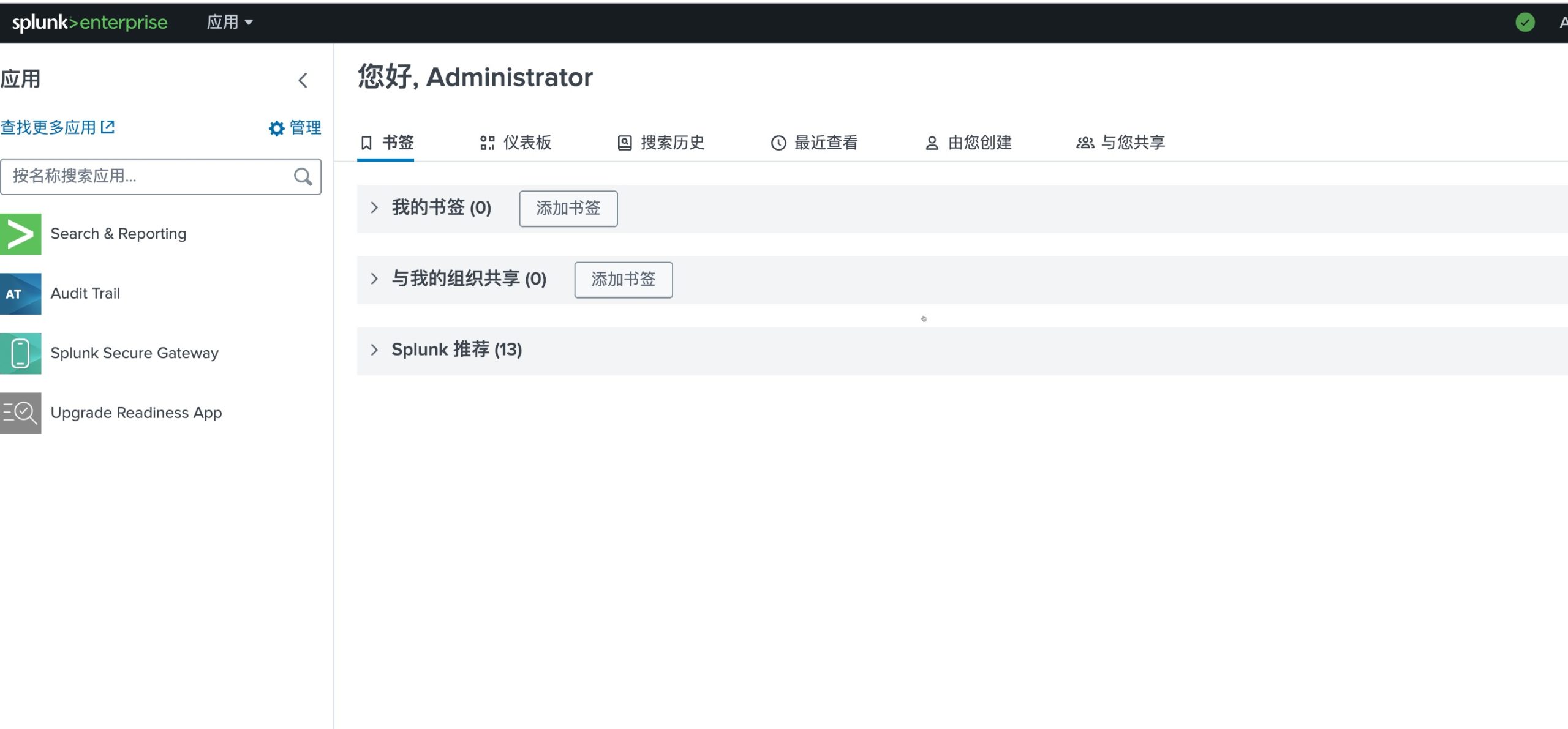Switch to the 书签 tab
This screenshot has width=1568, height=729.
[386, 143]
